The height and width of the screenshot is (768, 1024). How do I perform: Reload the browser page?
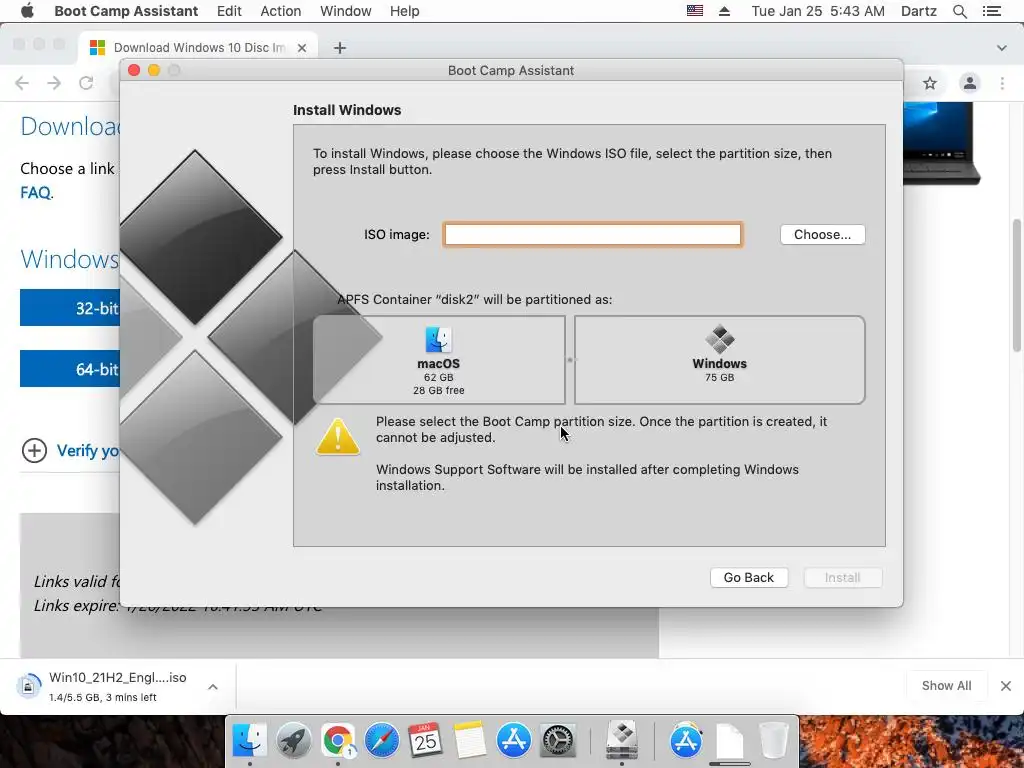[x=86, y=83]
